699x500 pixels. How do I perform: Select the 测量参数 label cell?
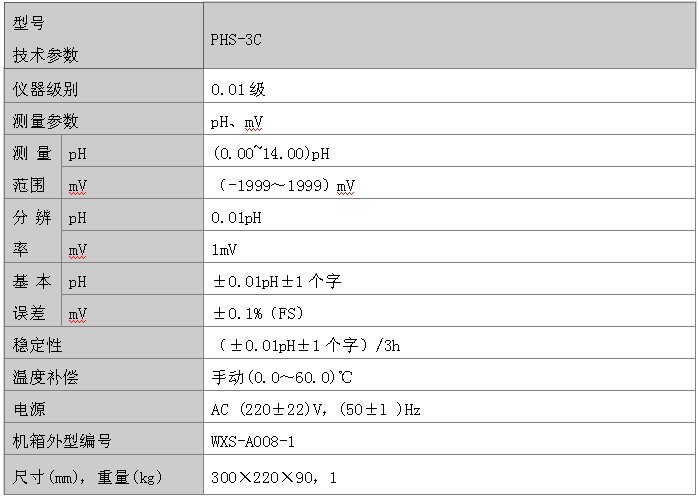pos(46,121)
